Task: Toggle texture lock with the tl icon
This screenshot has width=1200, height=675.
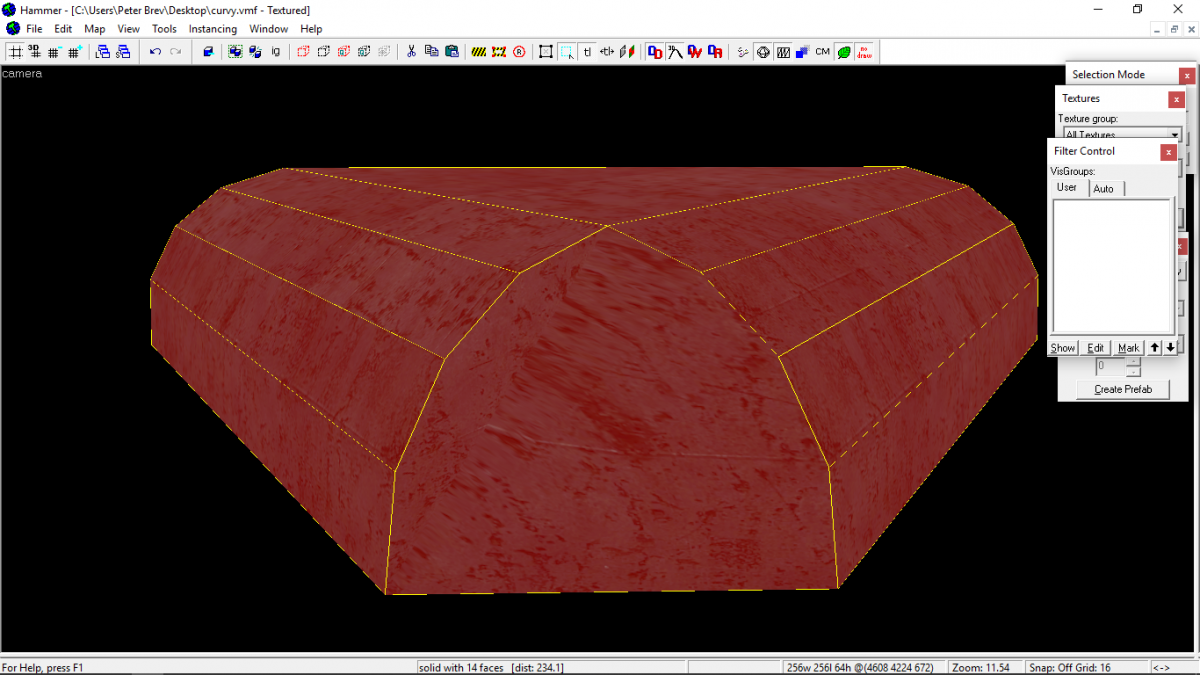Action: pyautogui.click(x=588, y=51)
